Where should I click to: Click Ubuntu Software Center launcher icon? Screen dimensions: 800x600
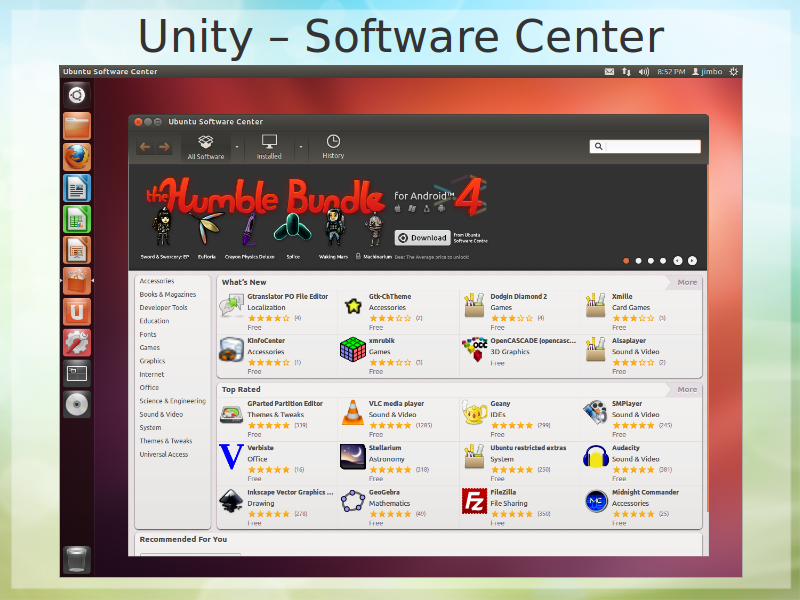pyautogui.click(x=77, y=281)
